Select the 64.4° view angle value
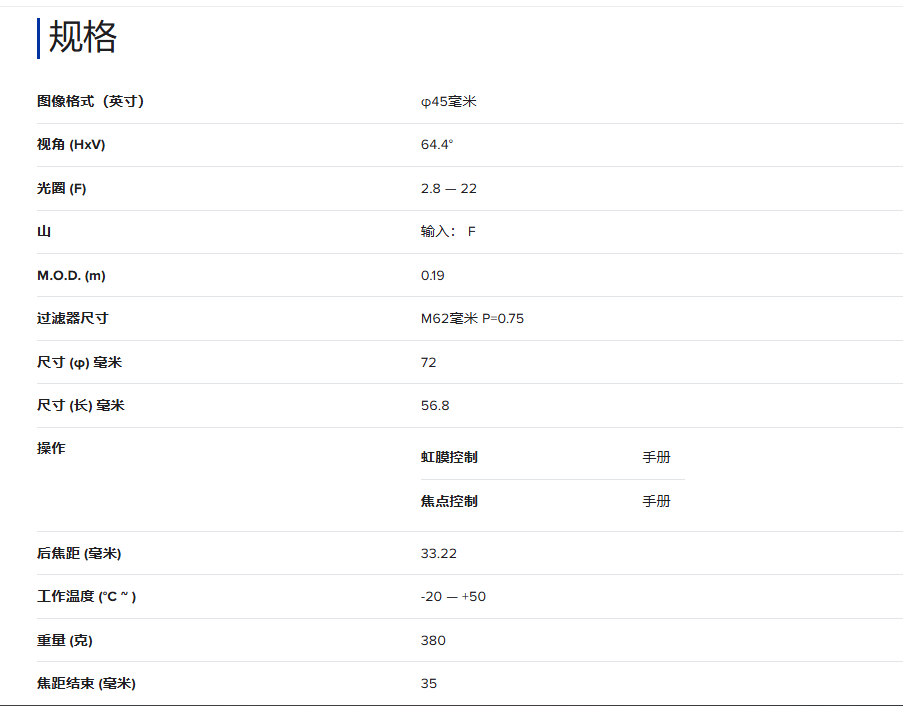This screenshot has height=706, width=903. pos(437,145)
